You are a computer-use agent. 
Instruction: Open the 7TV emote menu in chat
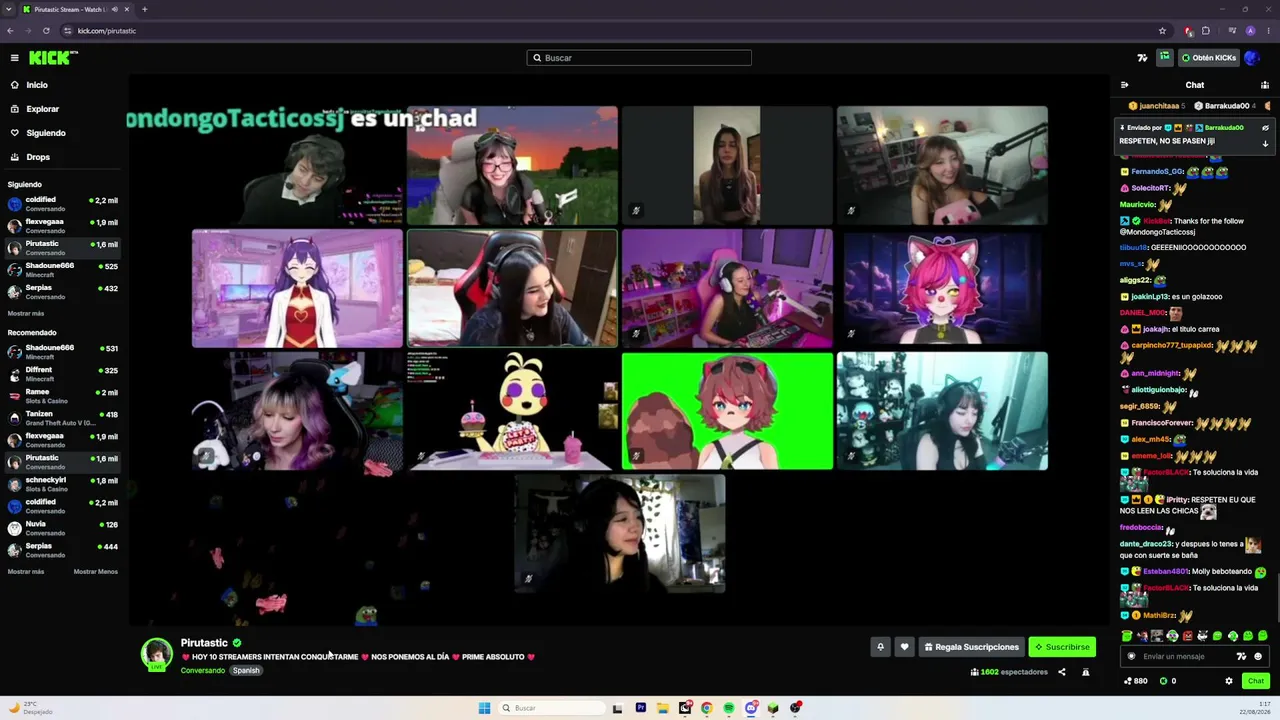(x=1241, y=656)
